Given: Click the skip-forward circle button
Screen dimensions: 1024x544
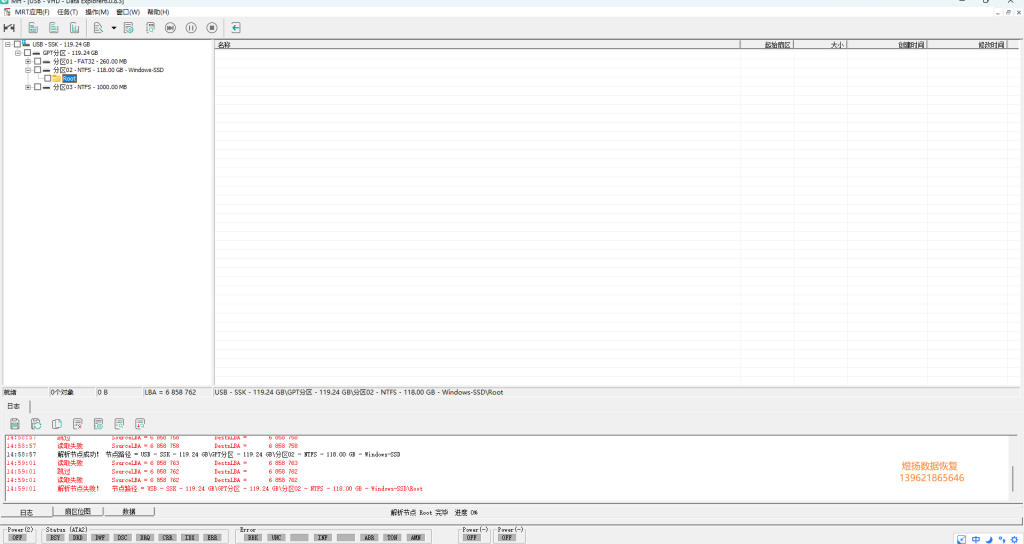Looking at the screenshot, I should (170, 27).
